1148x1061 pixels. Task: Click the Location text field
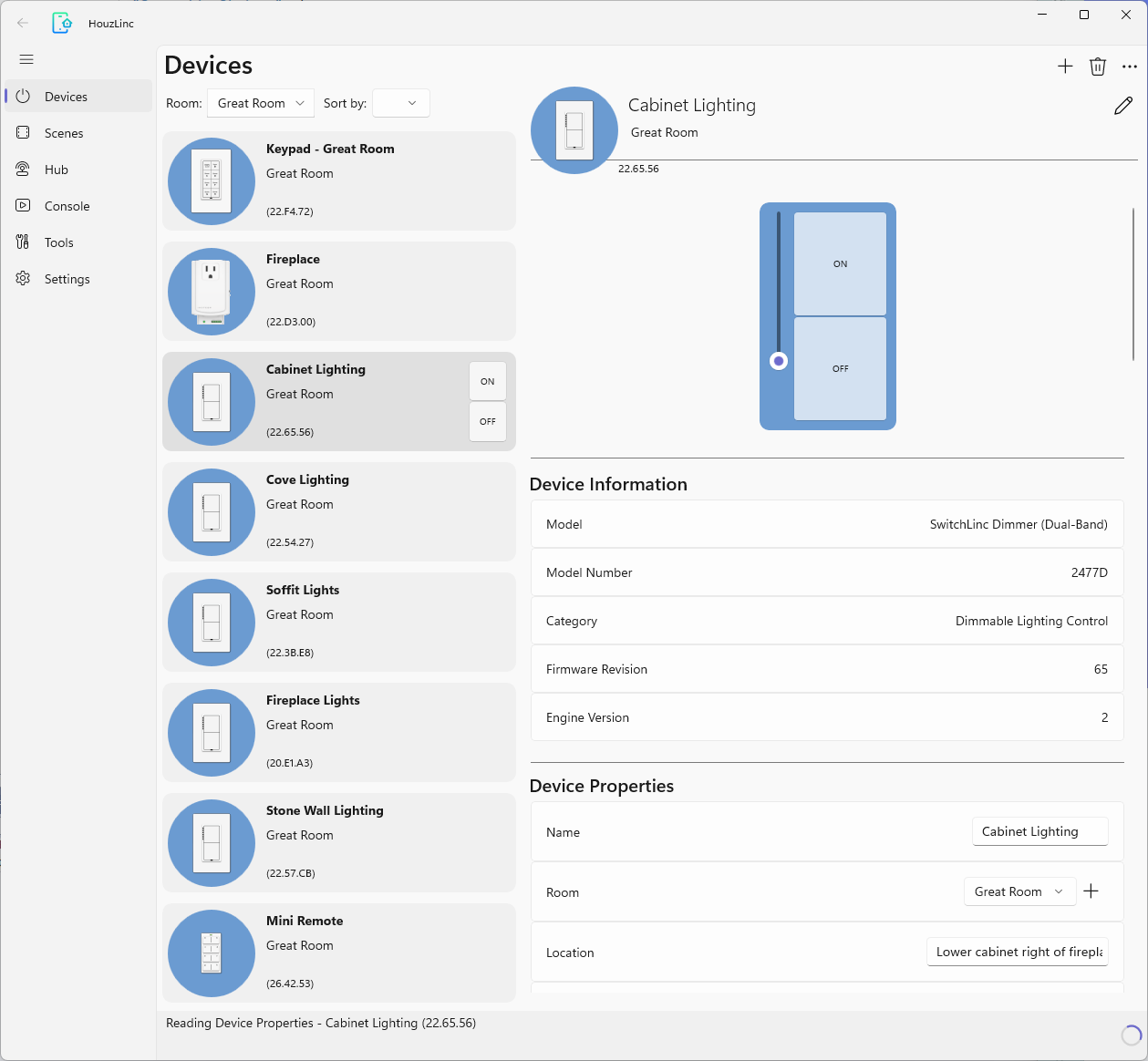(x=1018, y=952)
